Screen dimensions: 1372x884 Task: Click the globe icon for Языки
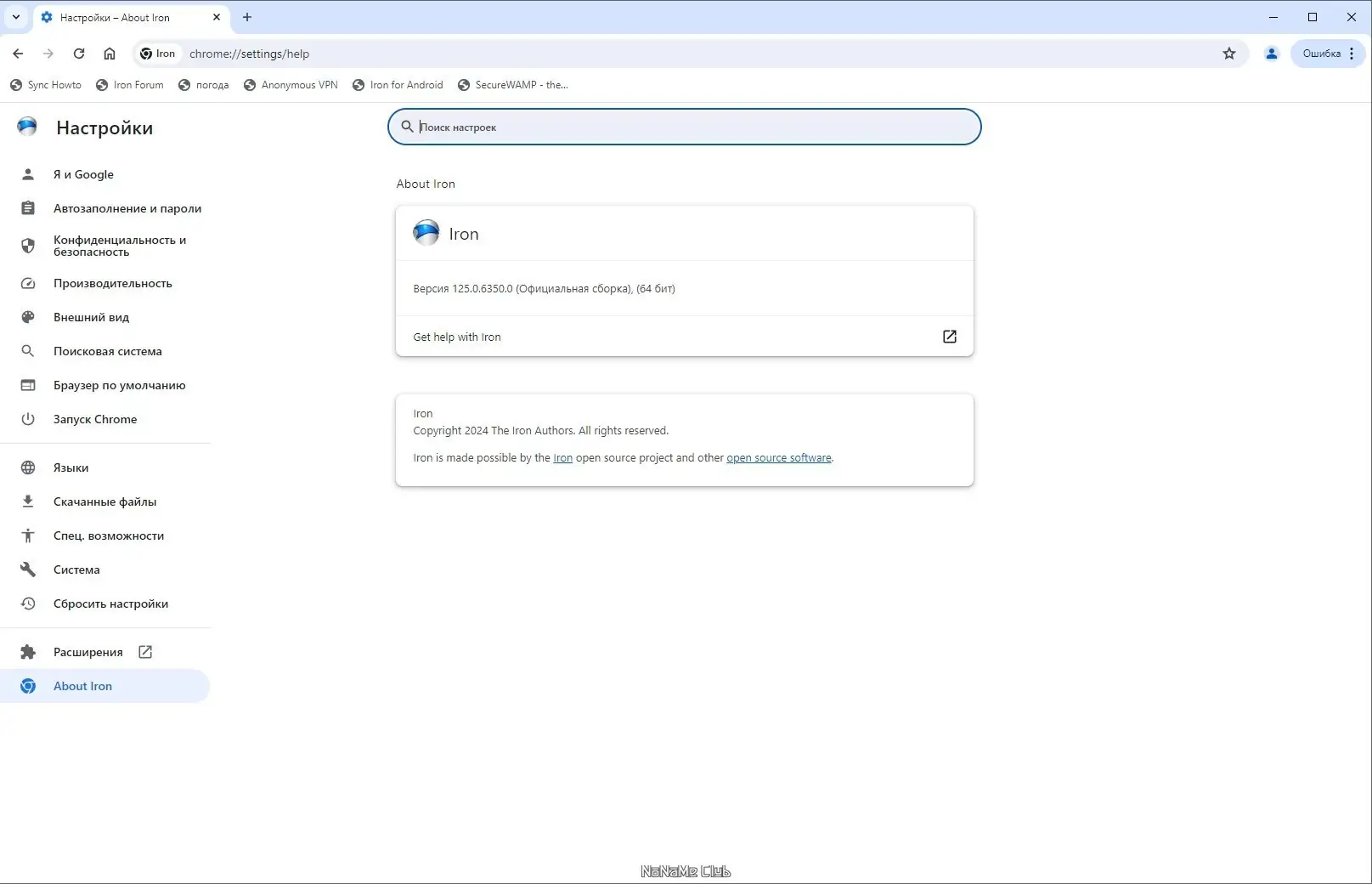tap(28, 467)
